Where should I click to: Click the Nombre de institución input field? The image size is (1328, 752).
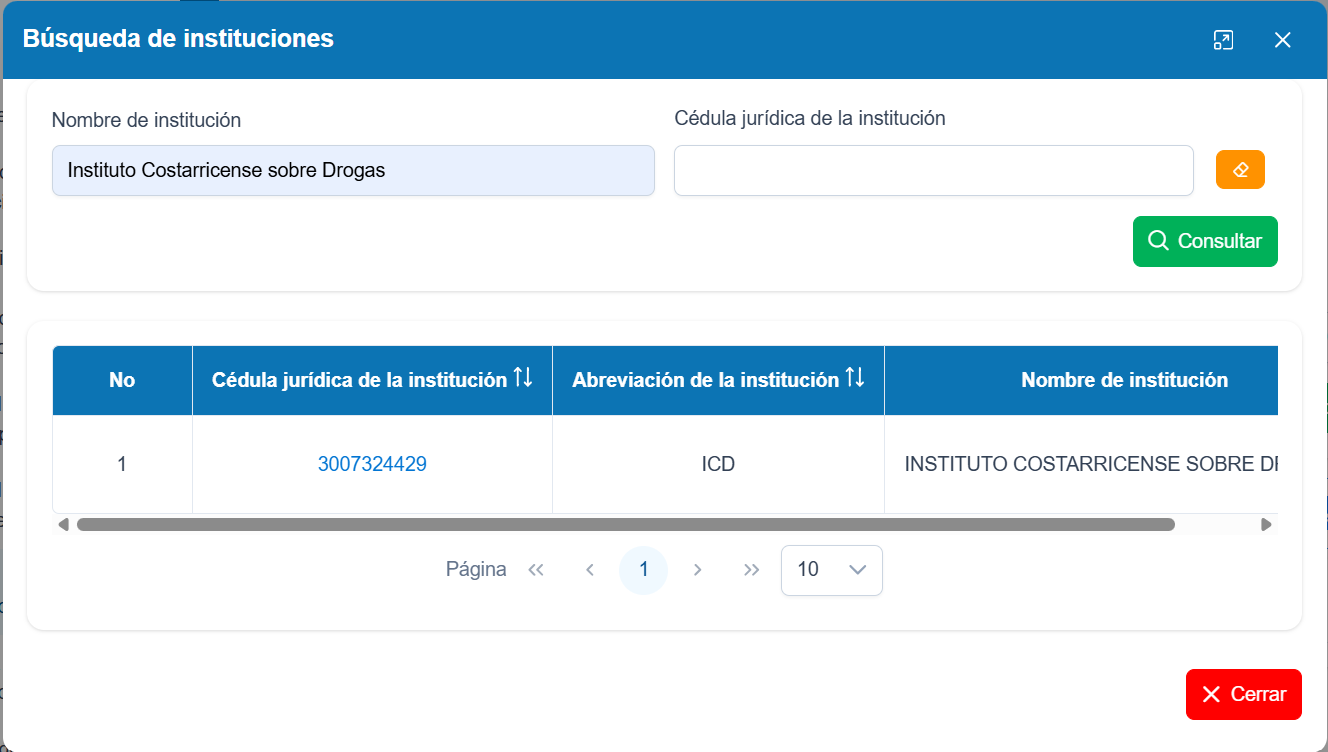click(352, 170)
